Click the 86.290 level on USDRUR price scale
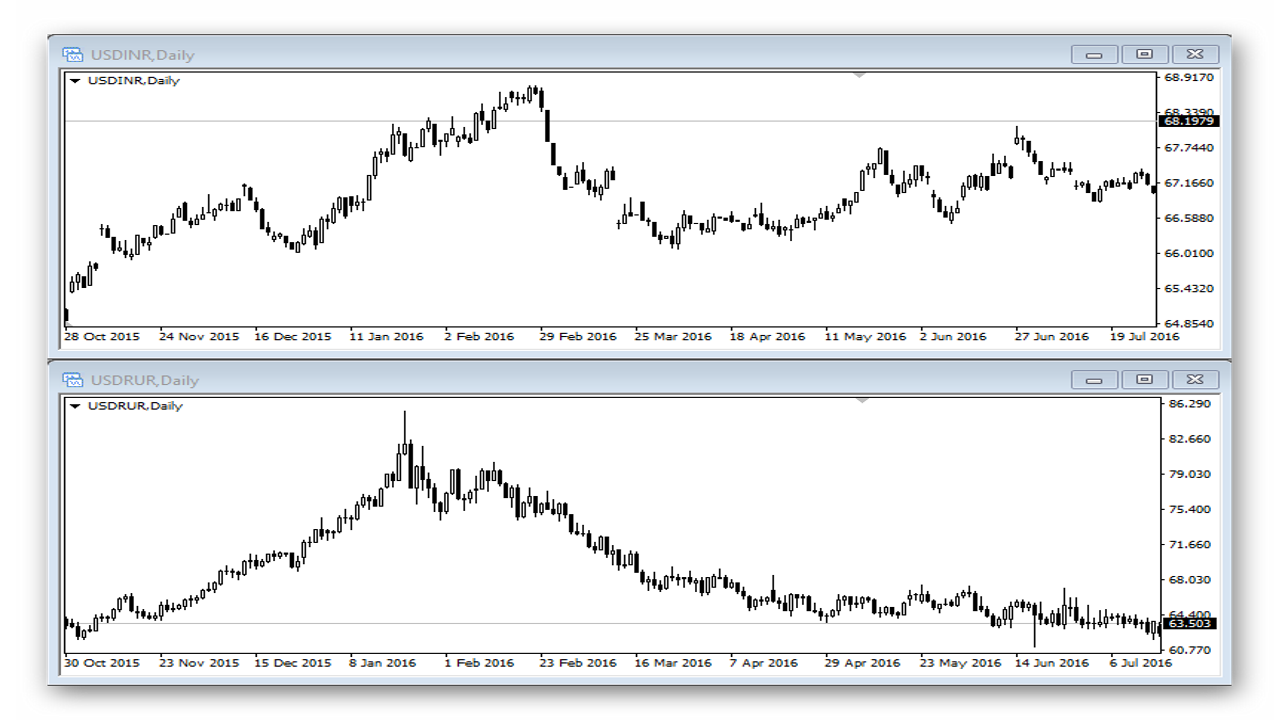This screenshot has width=1279, height=720. click(x=1187, y=403)
